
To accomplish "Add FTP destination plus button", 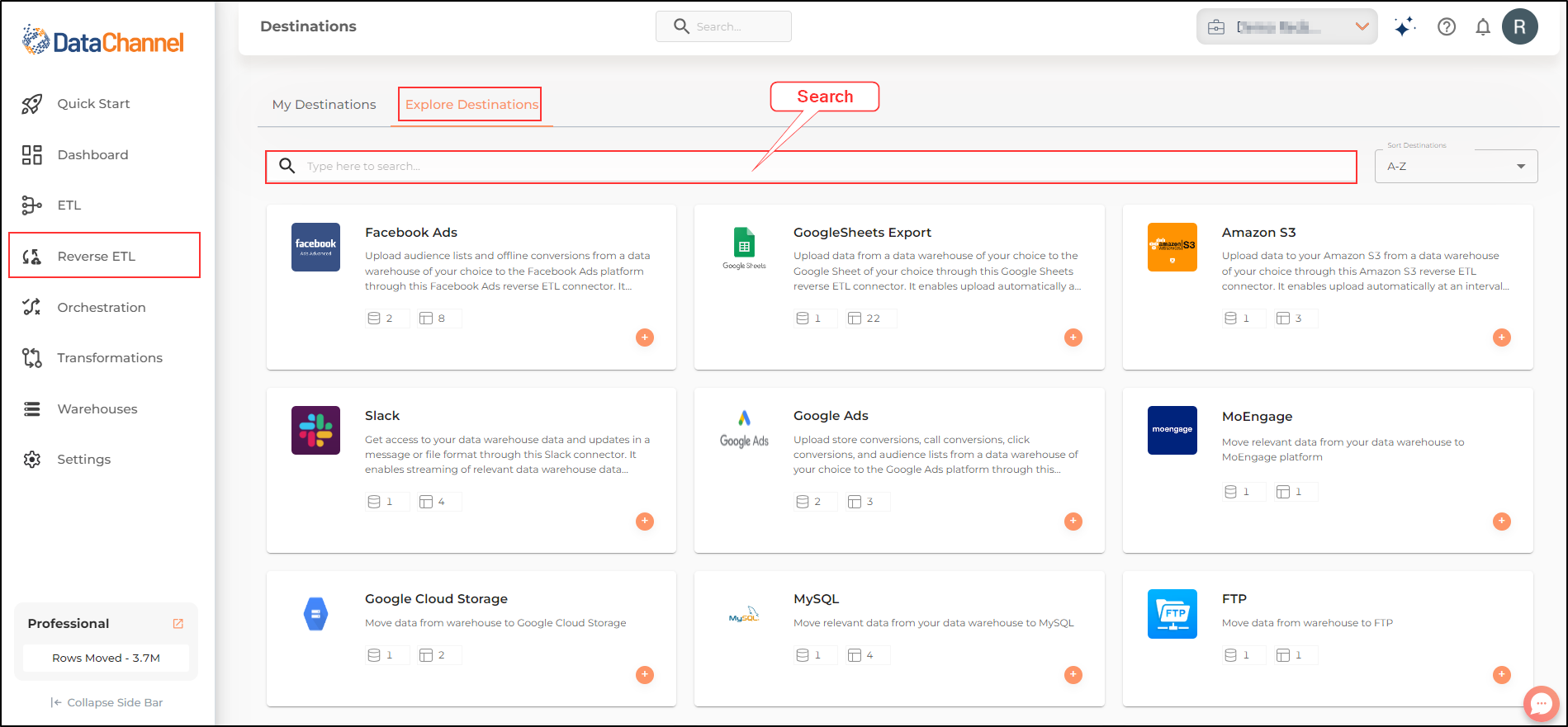I will pos(1502,675).
